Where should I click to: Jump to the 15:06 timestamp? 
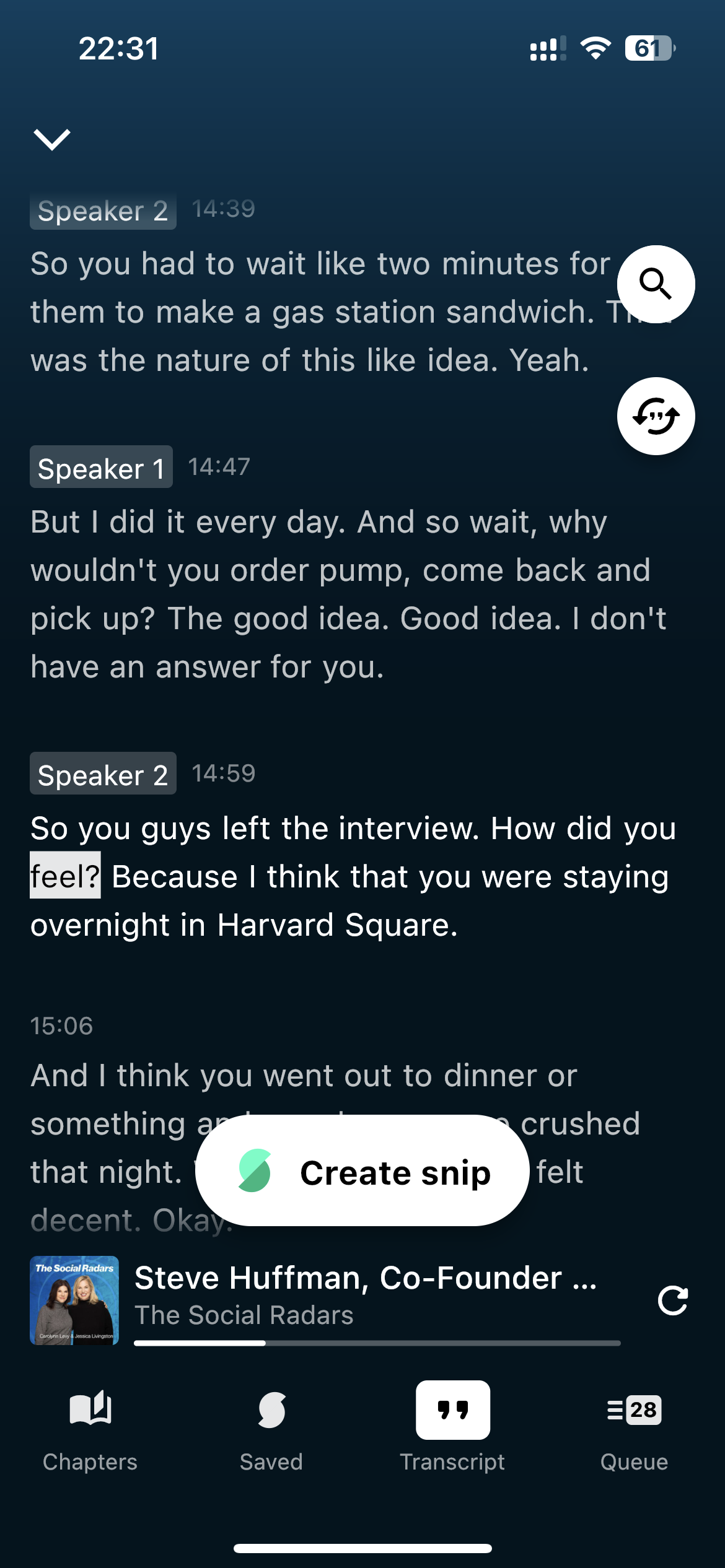pos(62,1026)
